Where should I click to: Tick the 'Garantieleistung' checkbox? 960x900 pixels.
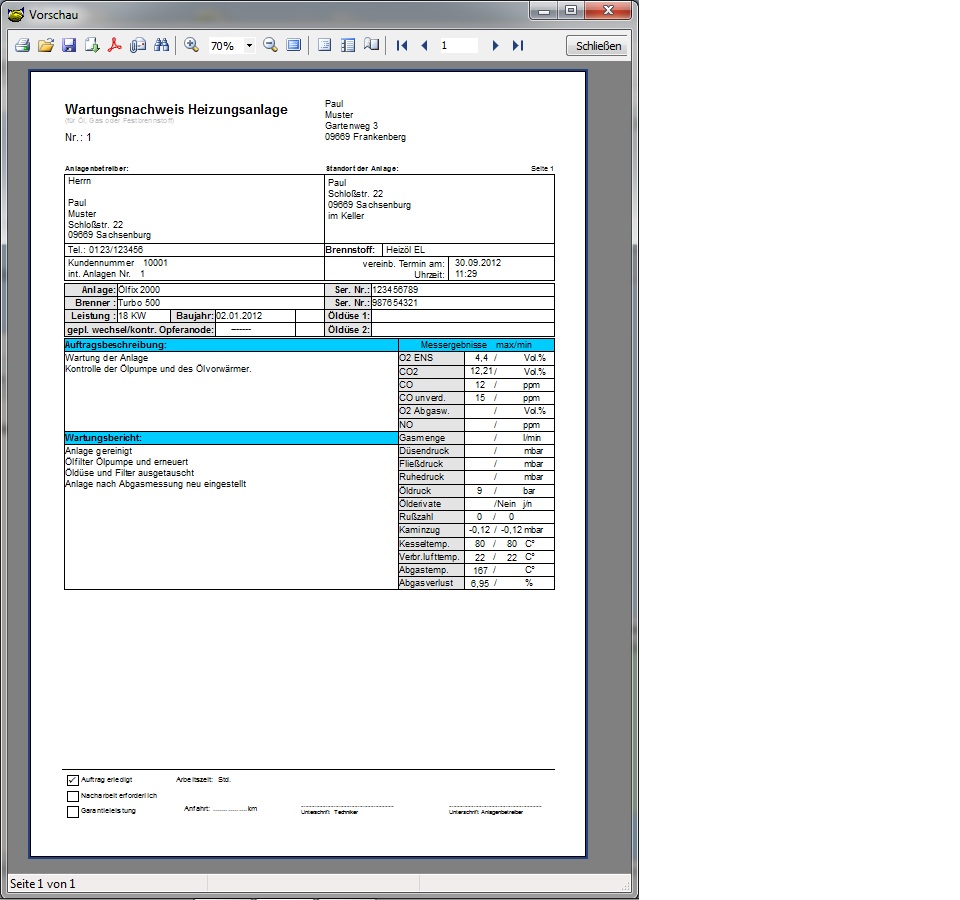coord(72,812)
